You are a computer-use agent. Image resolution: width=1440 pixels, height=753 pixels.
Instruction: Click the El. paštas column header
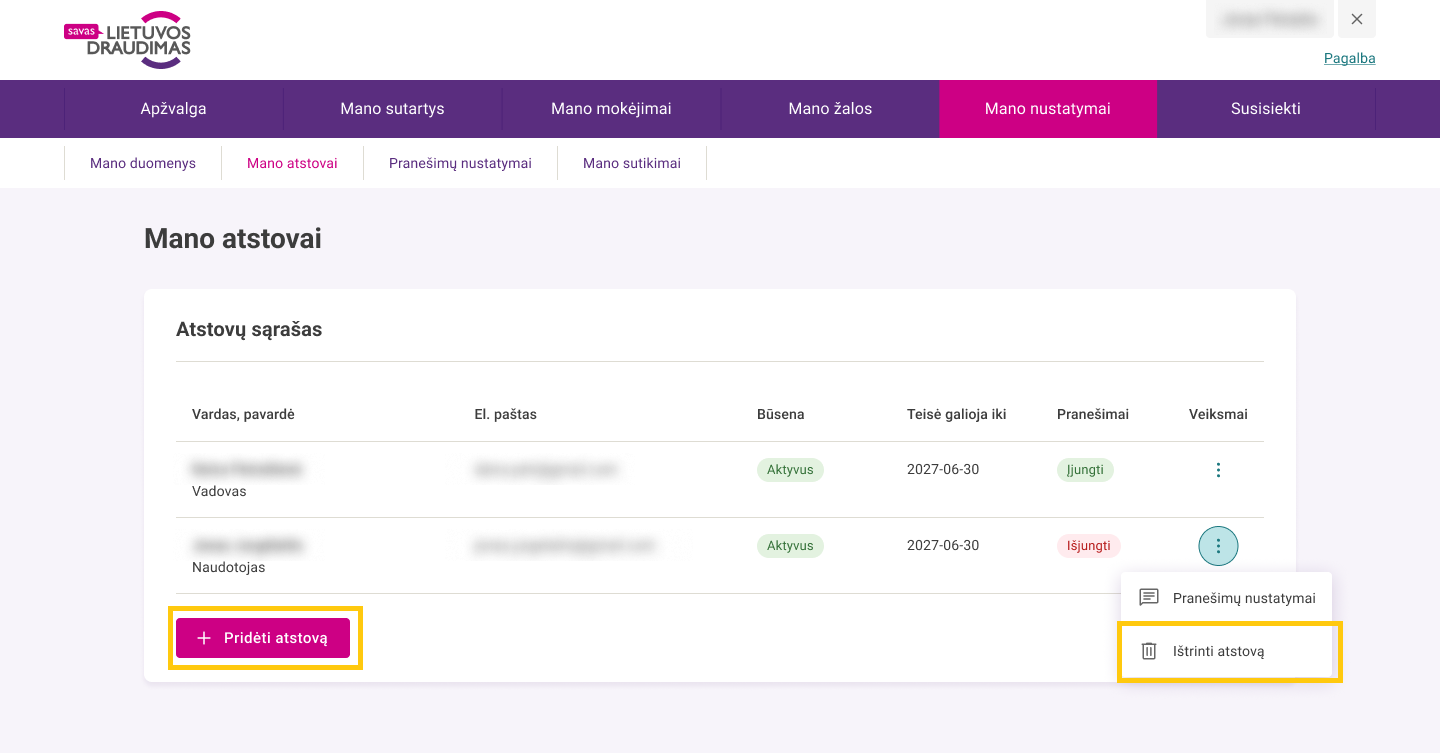[x=506, y=414]
